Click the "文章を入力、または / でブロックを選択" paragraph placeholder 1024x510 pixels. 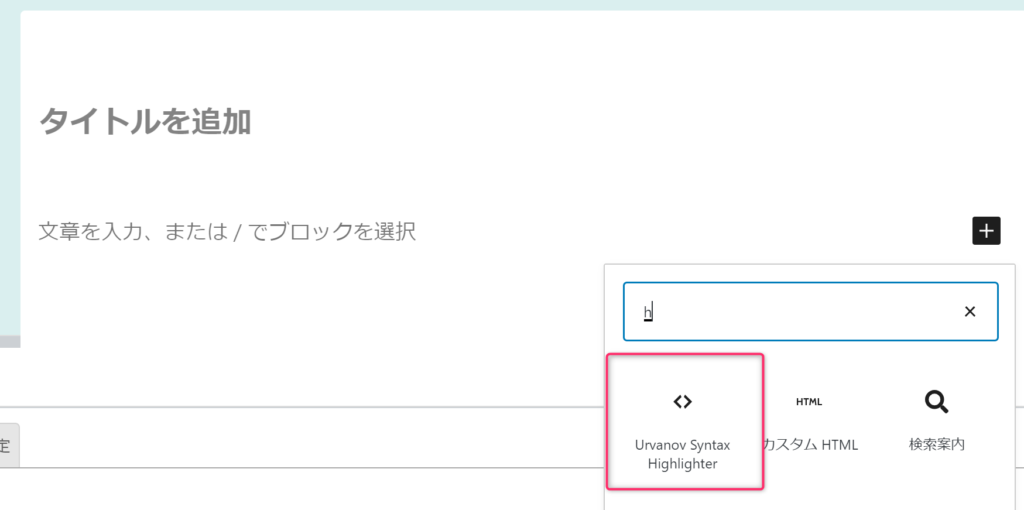point(227,231)
